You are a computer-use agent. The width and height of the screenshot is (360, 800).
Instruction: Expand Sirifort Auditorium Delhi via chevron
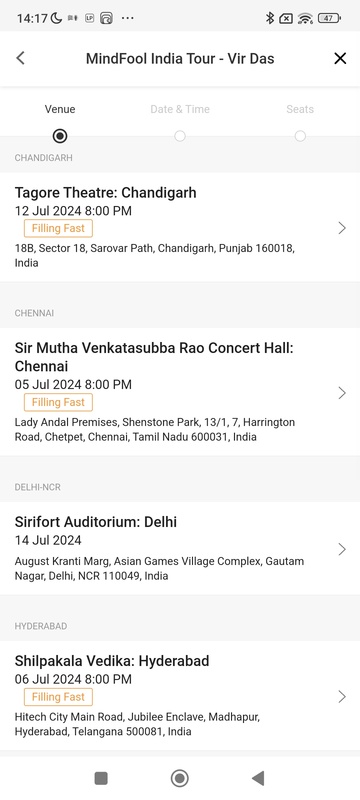(x=342, y=549)
